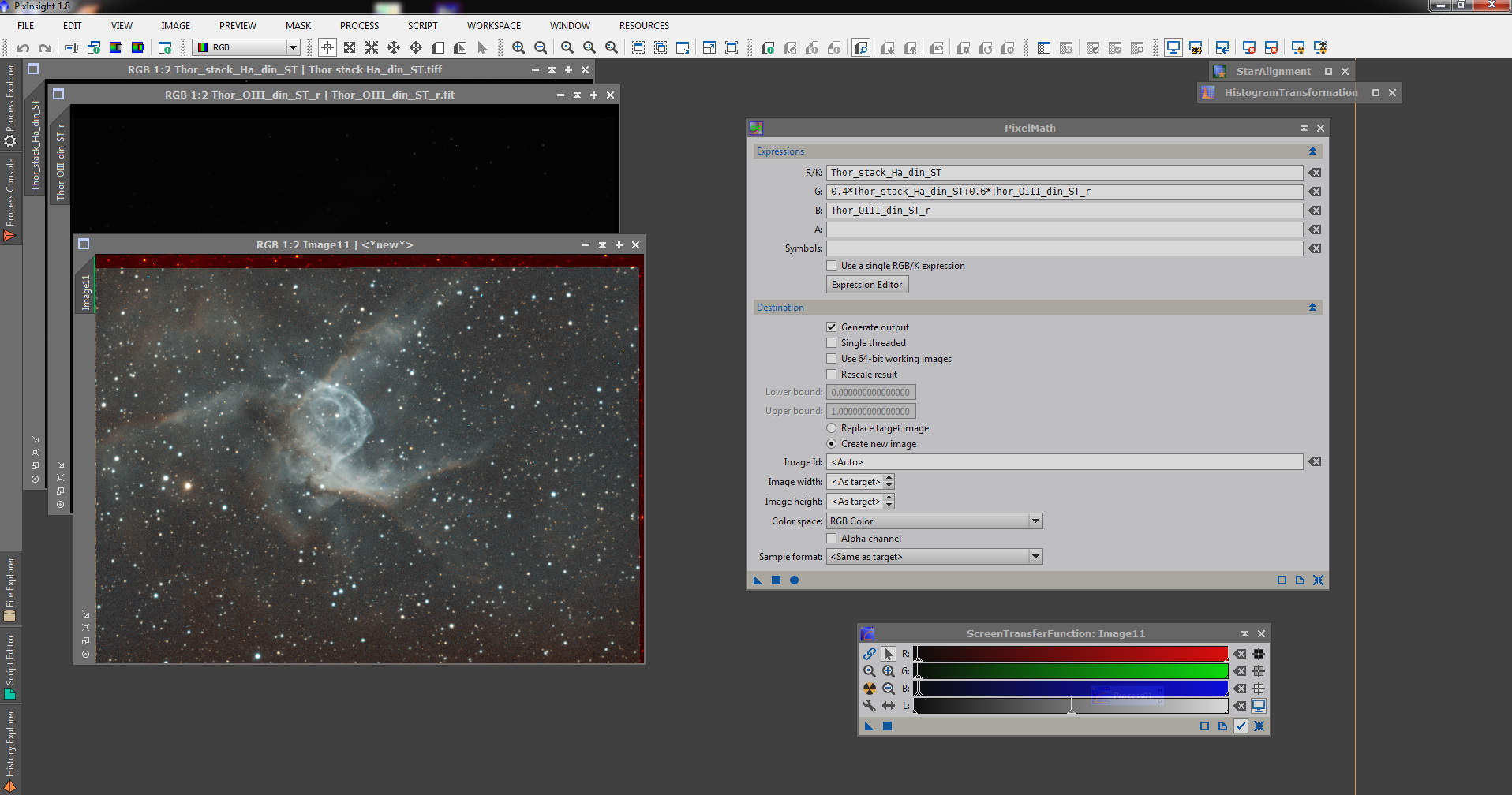Viewport: 1512px width, 795px height.
Task: Toggle Use a single RGB/K expression
Action: pyautogui.click(x=831, y=266)
